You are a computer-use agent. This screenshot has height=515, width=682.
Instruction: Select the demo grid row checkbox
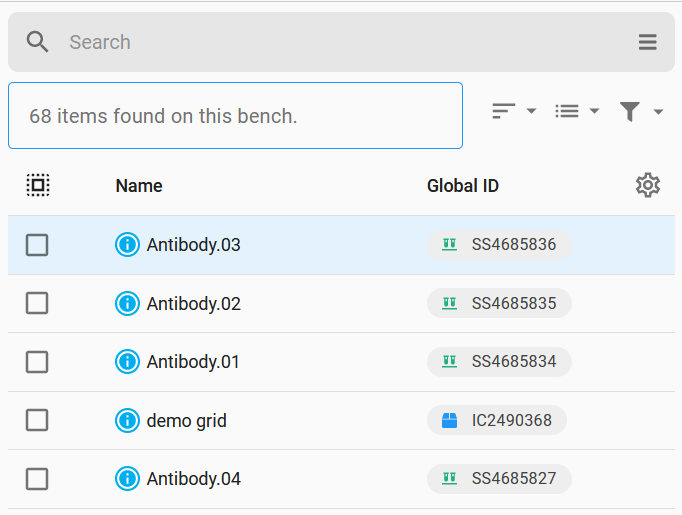tap(37, 420)
